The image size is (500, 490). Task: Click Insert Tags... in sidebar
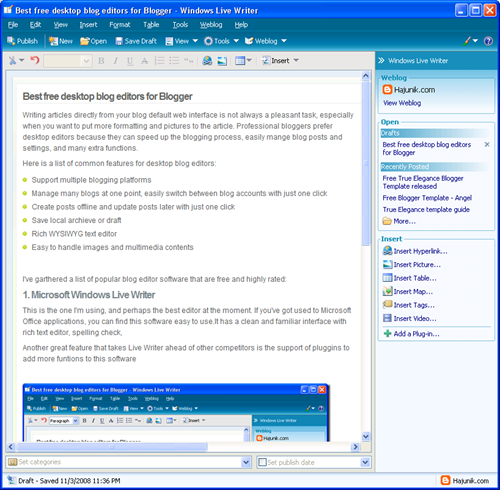tap(409, 305)
